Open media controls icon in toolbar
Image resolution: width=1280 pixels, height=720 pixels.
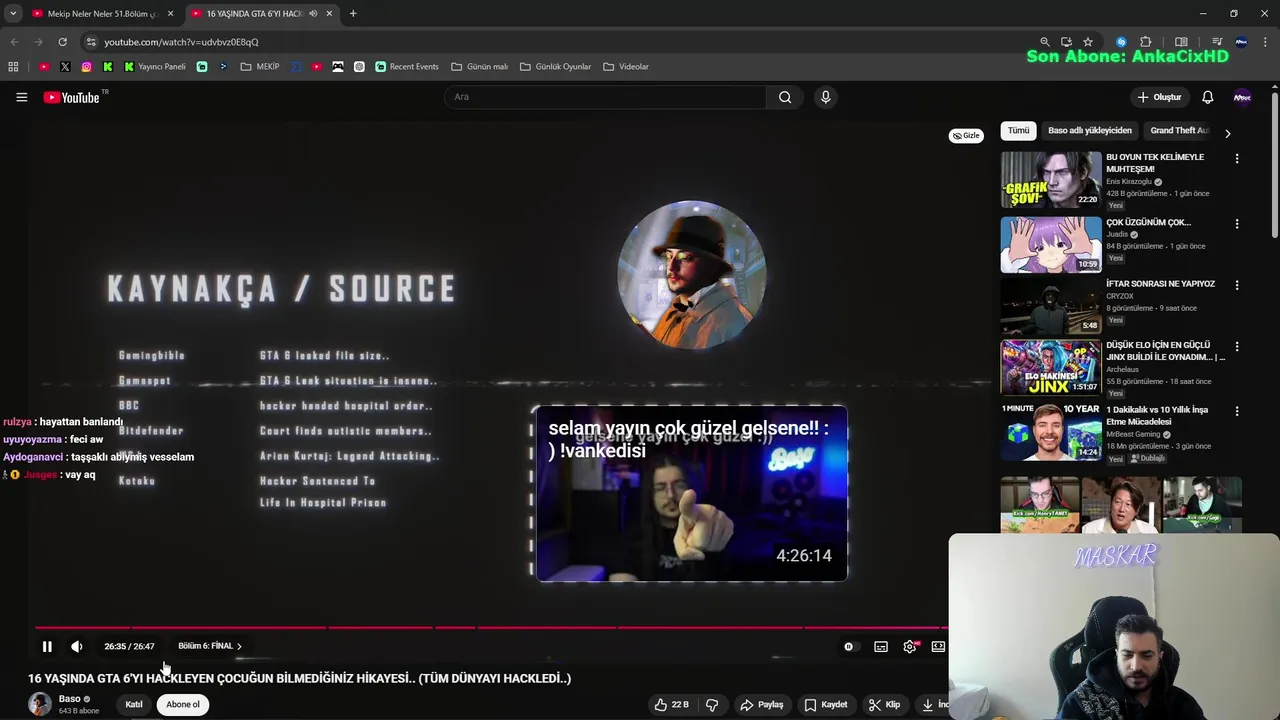[1217, 42]
